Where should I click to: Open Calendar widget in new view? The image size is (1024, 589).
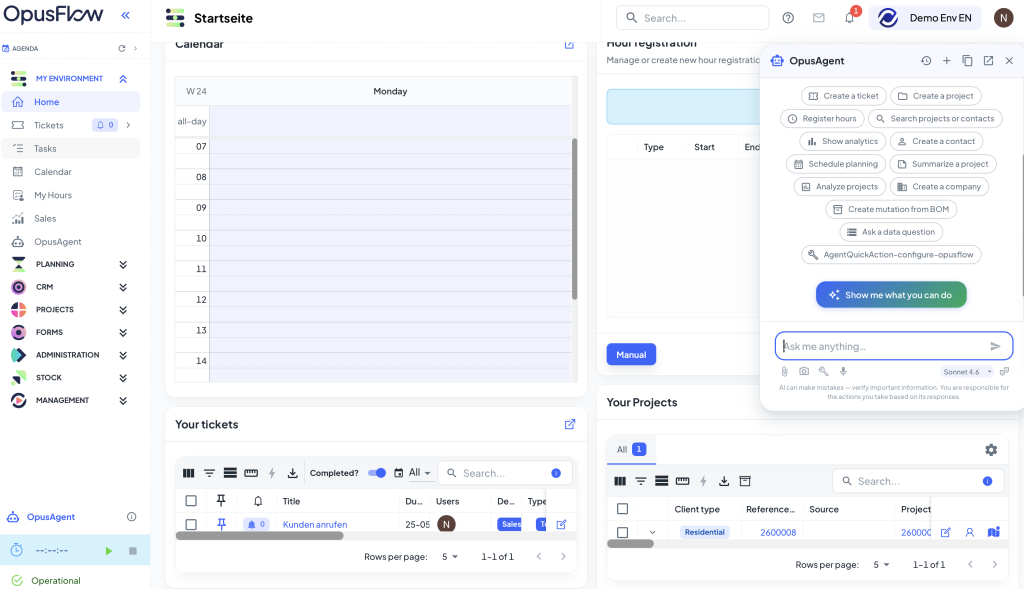click(569, 44)
